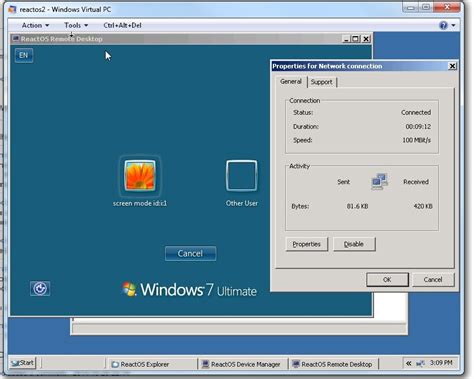Click the Windows logo beside Windows 7 Ultimate
Screen dimensions: 474x379
coord(129,289)
